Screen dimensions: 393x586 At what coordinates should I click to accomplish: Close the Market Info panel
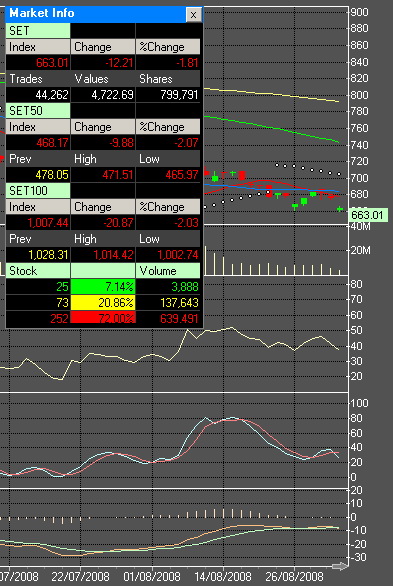193,15
